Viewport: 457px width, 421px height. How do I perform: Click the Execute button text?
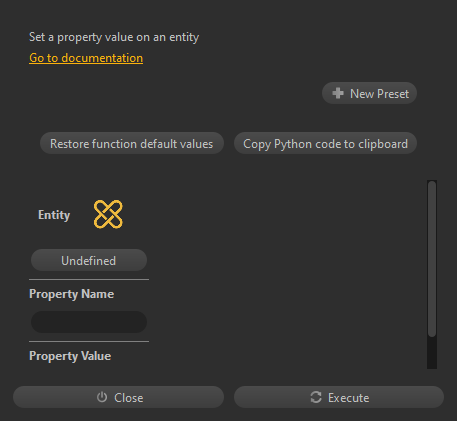pyautogui.click(x=349, y=398)
